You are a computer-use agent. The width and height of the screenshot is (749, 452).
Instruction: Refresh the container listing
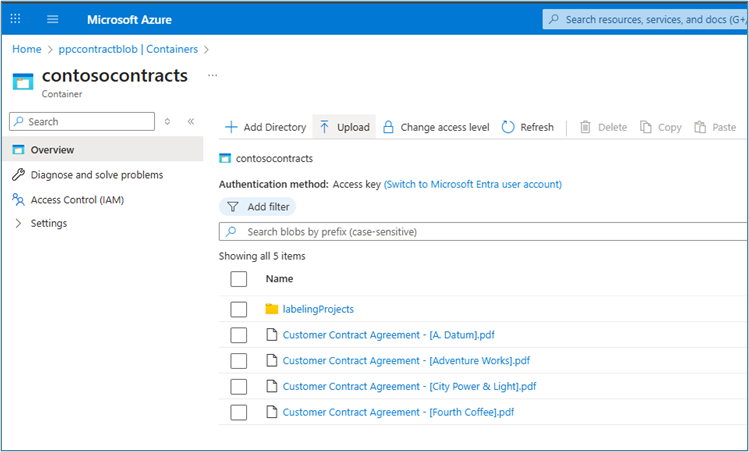tap(528, 127)
